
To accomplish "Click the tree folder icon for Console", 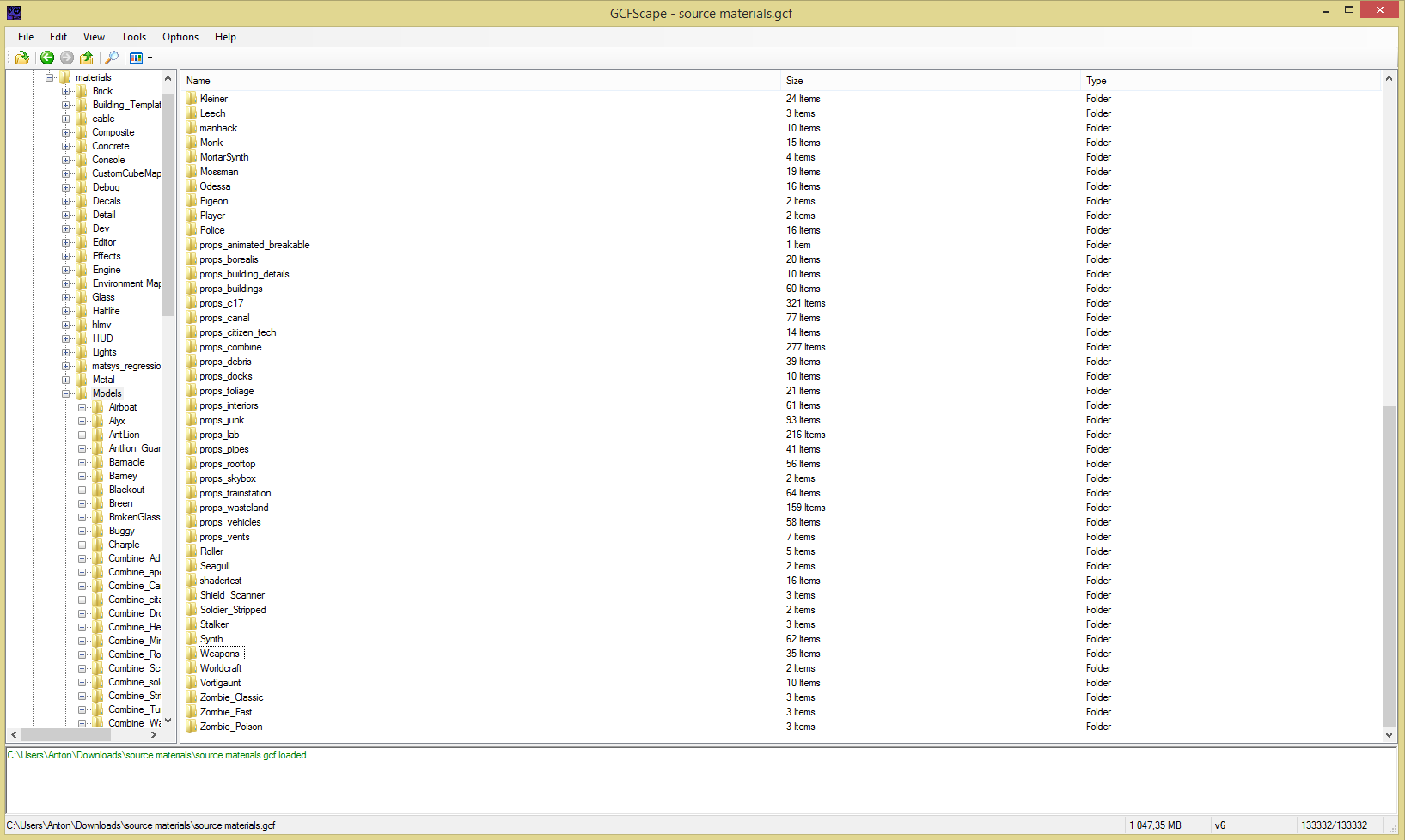I will coord(82,160).
